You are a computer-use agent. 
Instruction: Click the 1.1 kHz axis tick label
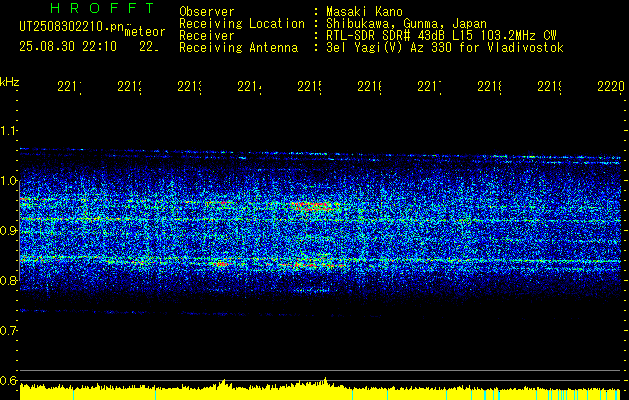pos(8,131)
